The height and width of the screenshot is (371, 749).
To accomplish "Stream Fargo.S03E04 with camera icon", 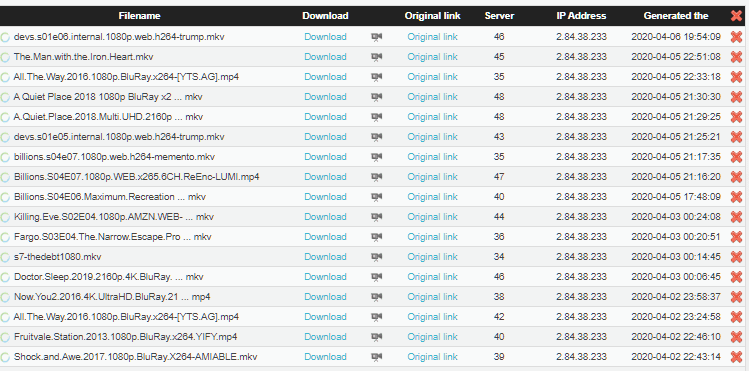I will coord(376,237).
